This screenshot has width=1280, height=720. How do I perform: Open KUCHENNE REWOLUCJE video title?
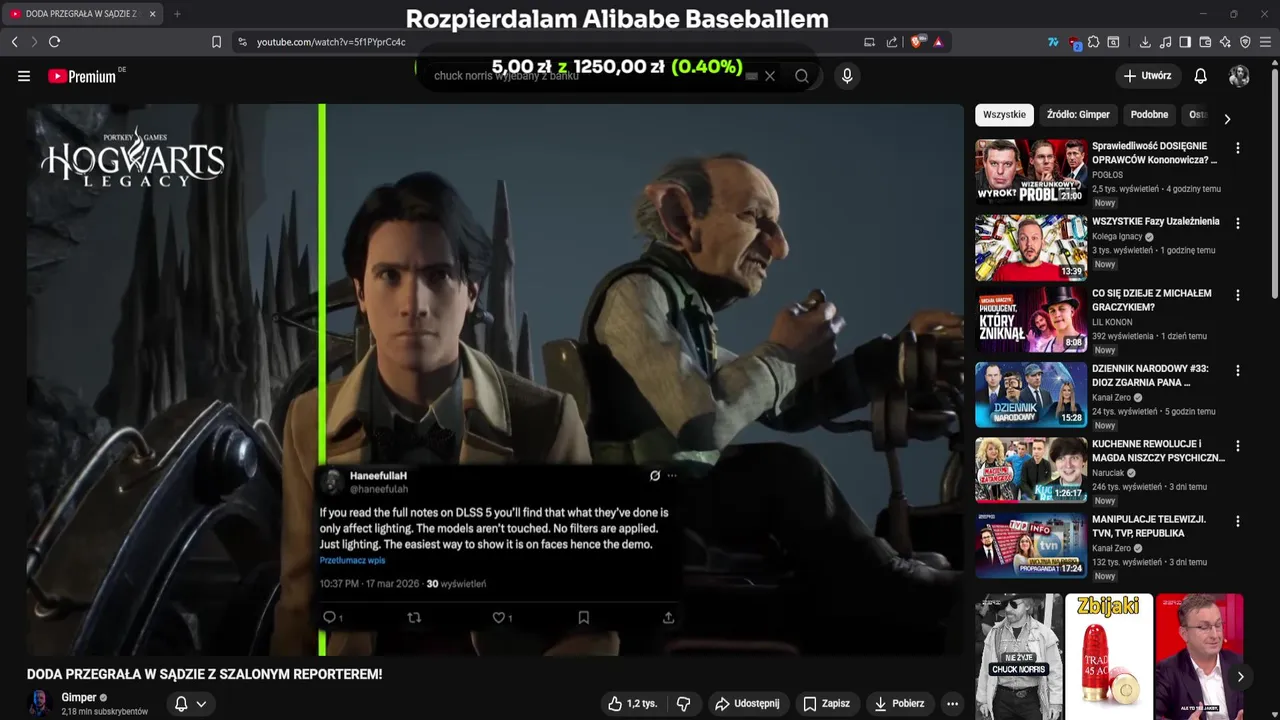[x=1158, y=451]
